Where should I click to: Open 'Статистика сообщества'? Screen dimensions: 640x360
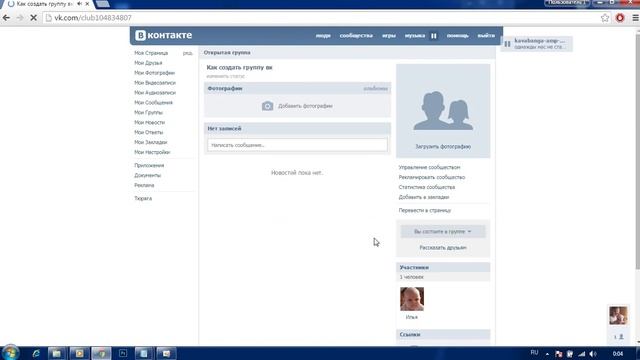click(x=427, y=187)
